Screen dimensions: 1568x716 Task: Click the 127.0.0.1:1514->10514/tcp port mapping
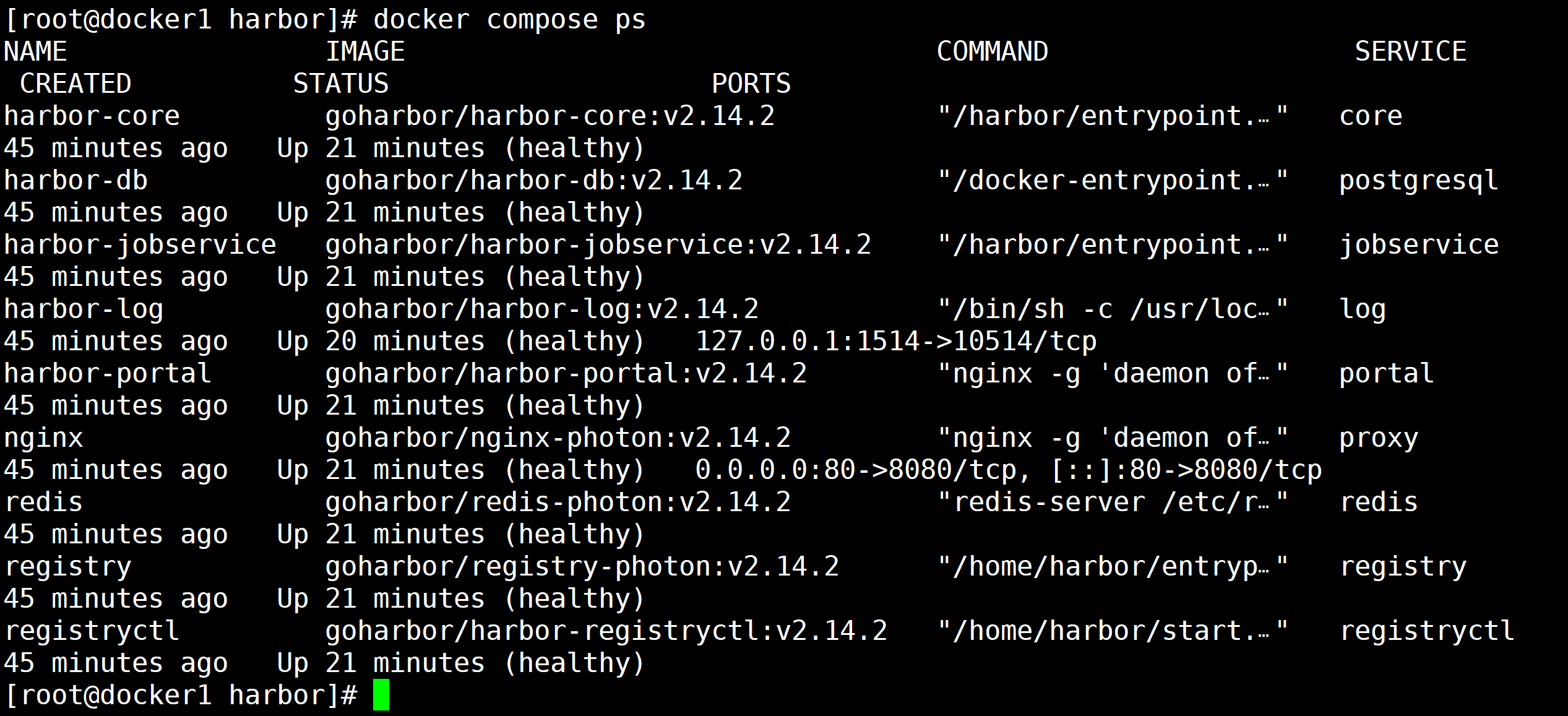tap(896, 341)
